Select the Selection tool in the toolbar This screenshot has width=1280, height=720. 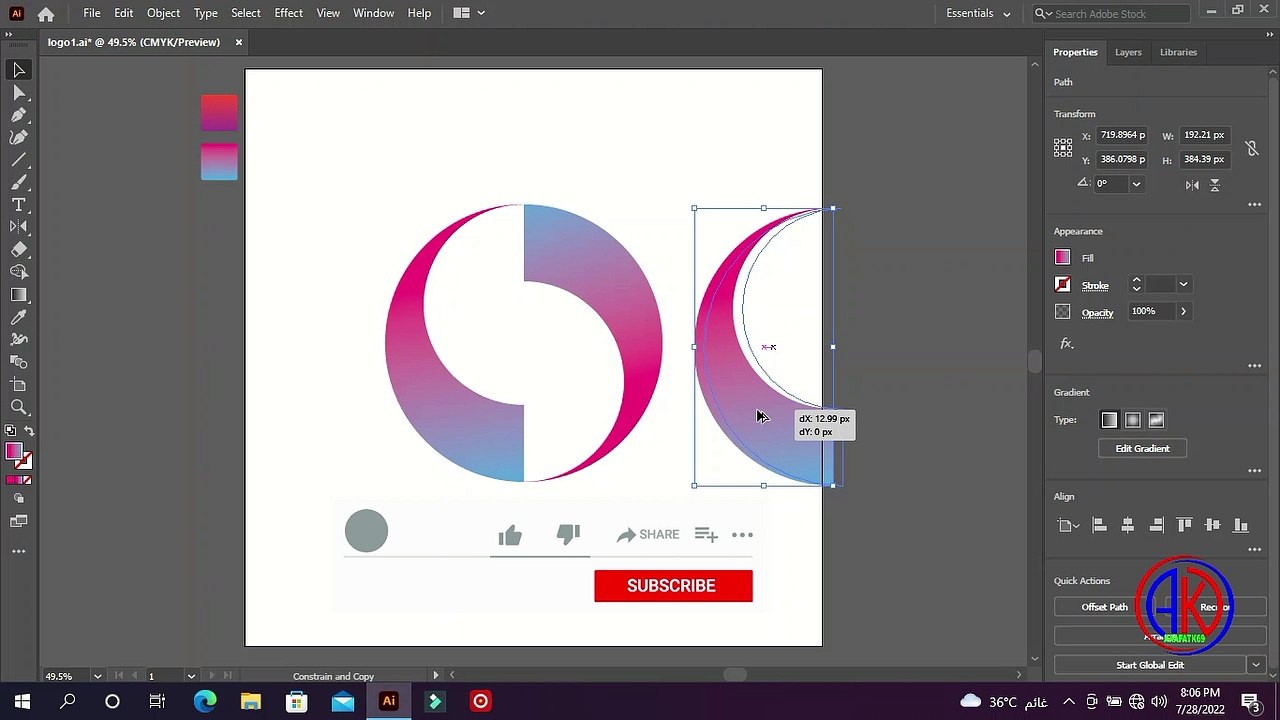[19, 70]
